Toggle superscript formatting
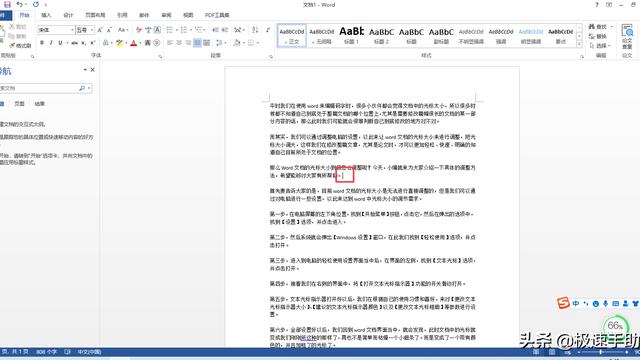The width and height of the screenshot is (640, 360). pyautogui.click(x=93, y=43)
